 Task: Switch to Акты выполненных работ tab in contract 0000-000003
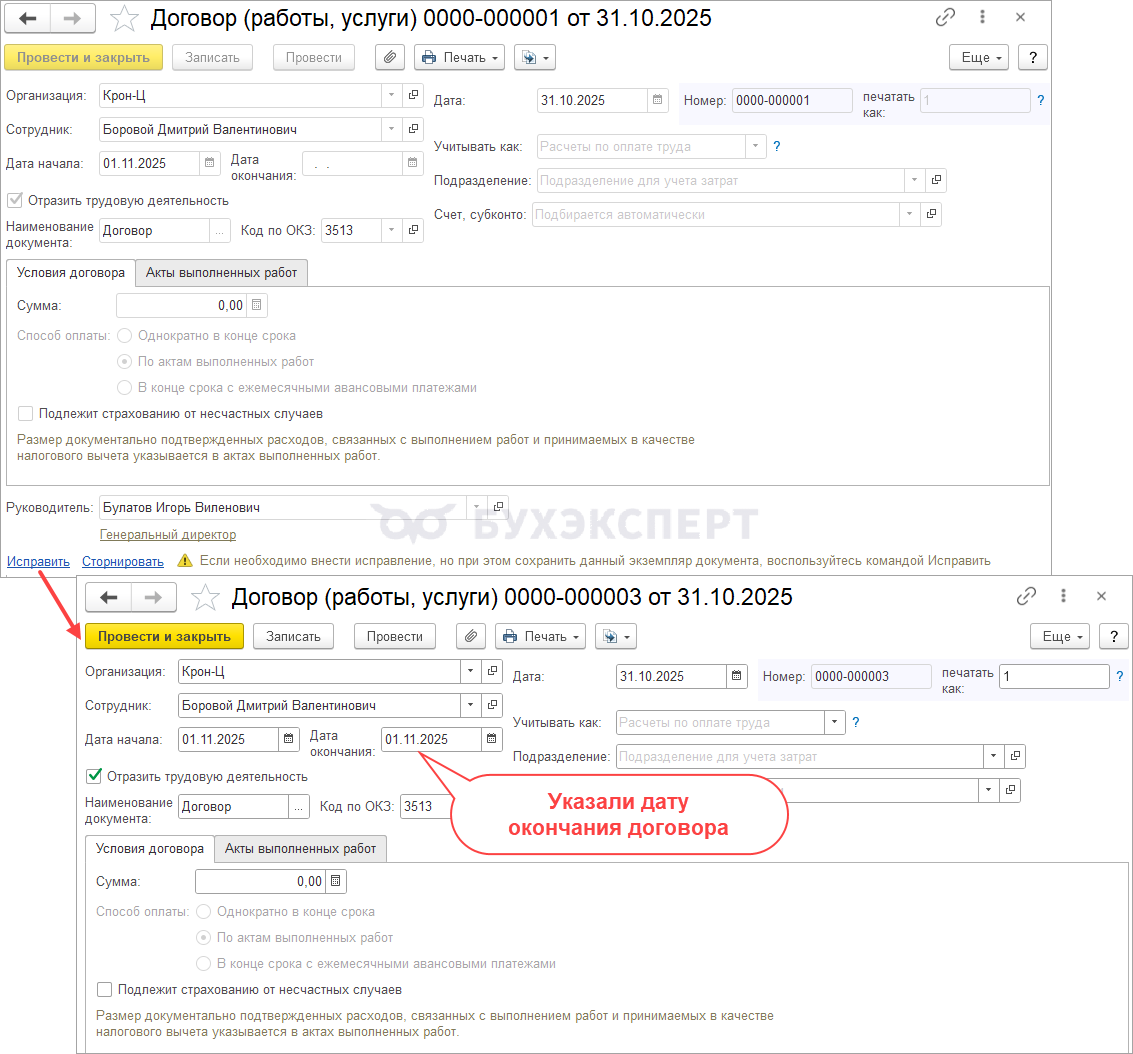(x=301, y=848)
